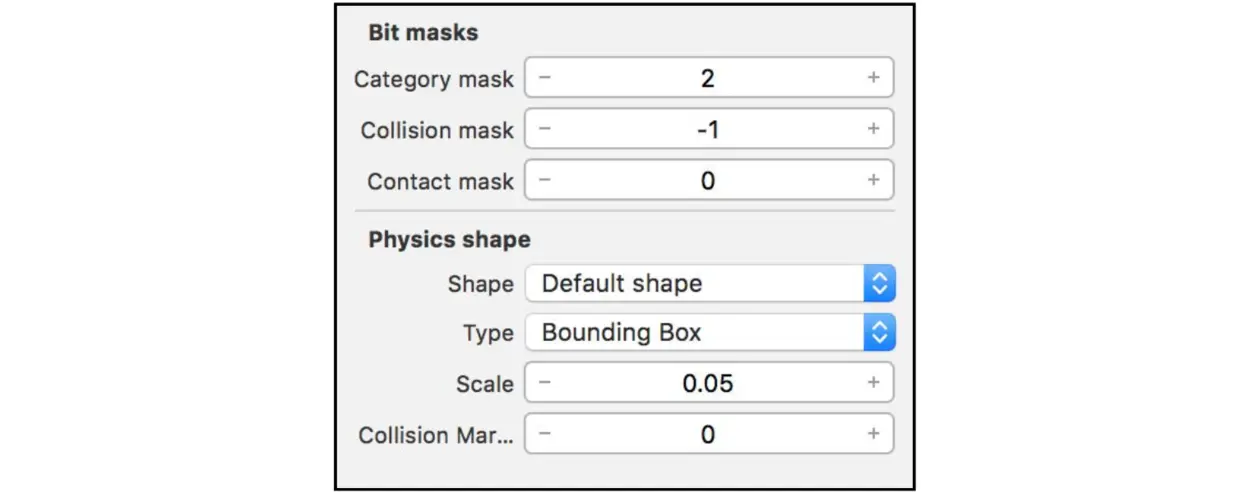Screen dimensions: 1240x493
Task: Click the Physics shape section header
Action: [x=449, y=240]
